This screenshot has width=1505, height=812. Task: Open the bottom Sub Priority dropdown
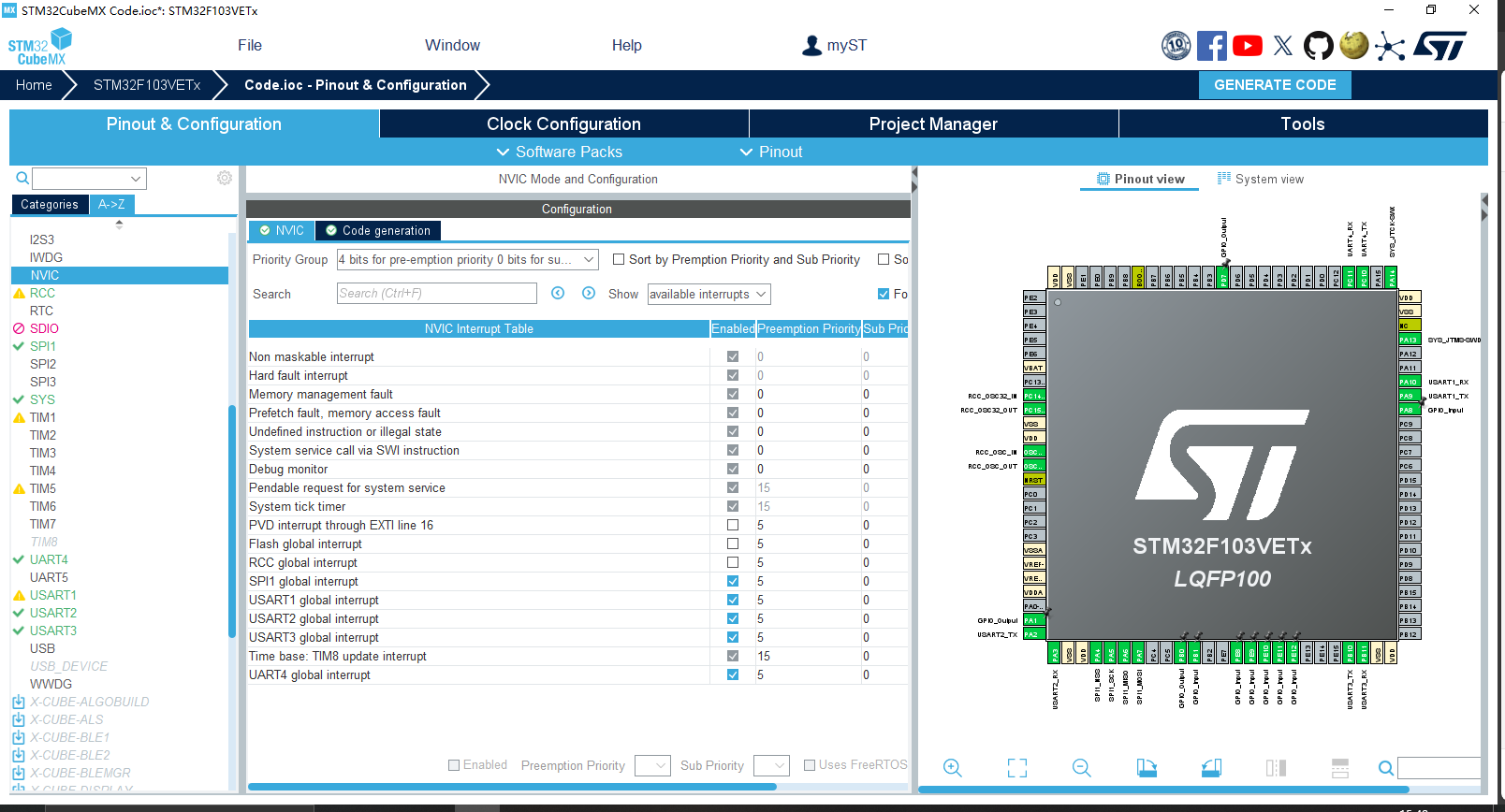point(771,765)
